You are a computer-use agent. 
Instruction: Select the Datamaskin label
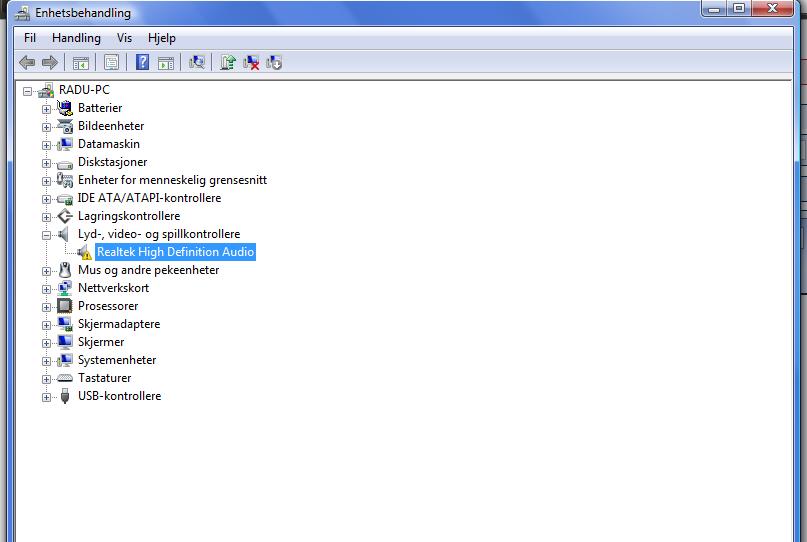[109, 144]
